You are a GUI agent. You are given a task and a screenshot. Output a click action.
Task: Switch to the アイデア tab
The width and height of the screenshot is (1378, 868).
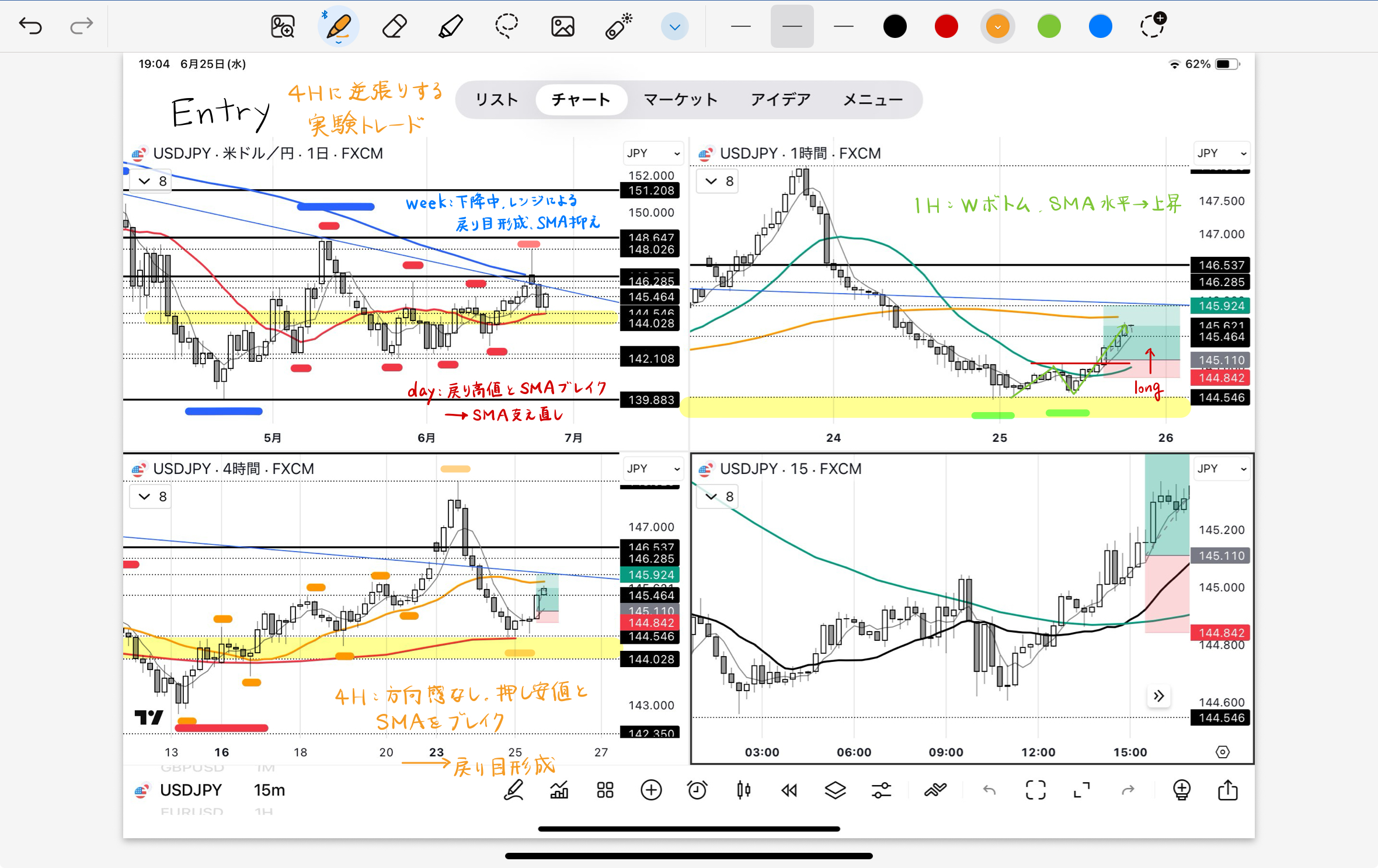(x=781, y=100)
